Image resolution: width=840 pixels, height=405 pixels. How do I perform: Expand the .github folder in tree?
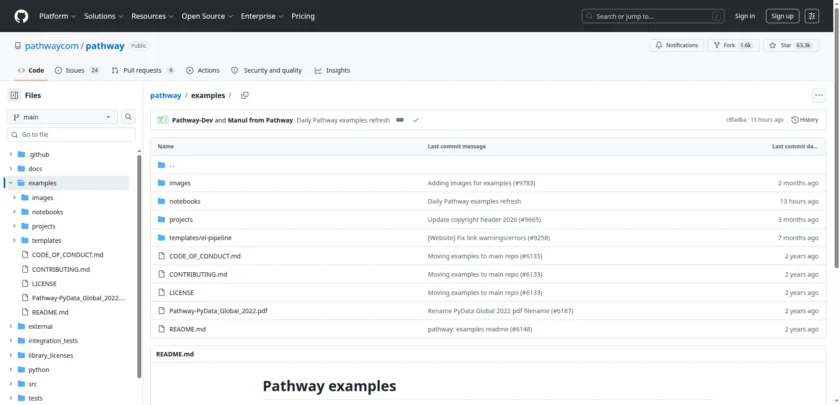[x=10, y=154]
